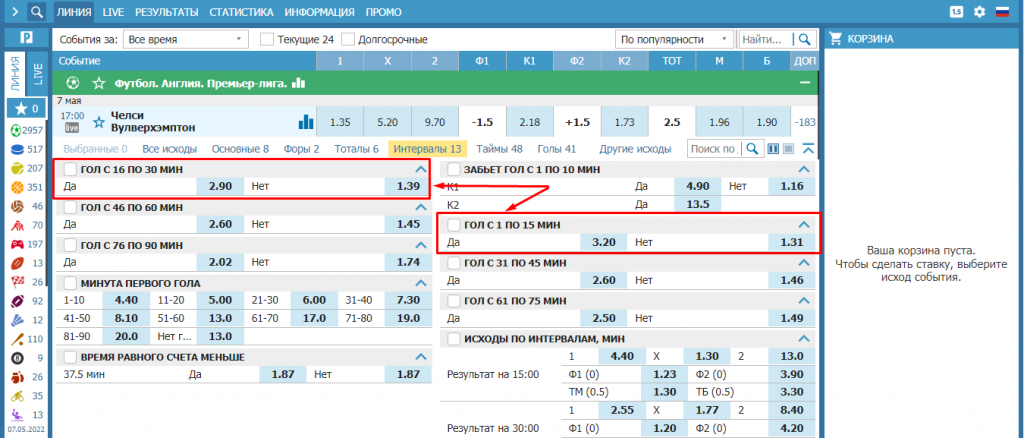Viewport: 1024px width, 438px height.
Task: Enable the Долгосрочные checkbox
Action: pyautogui.click(x=349, y=39)
